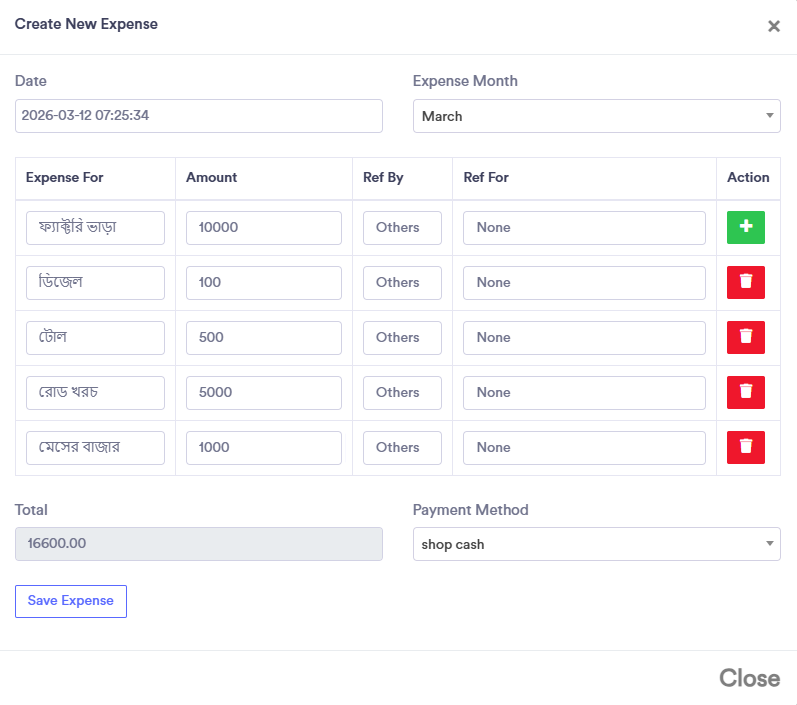The image size is (797, 705).
Task: Open Ref For dropdown in মেসের বাজার row
Action: coord(584,447)
